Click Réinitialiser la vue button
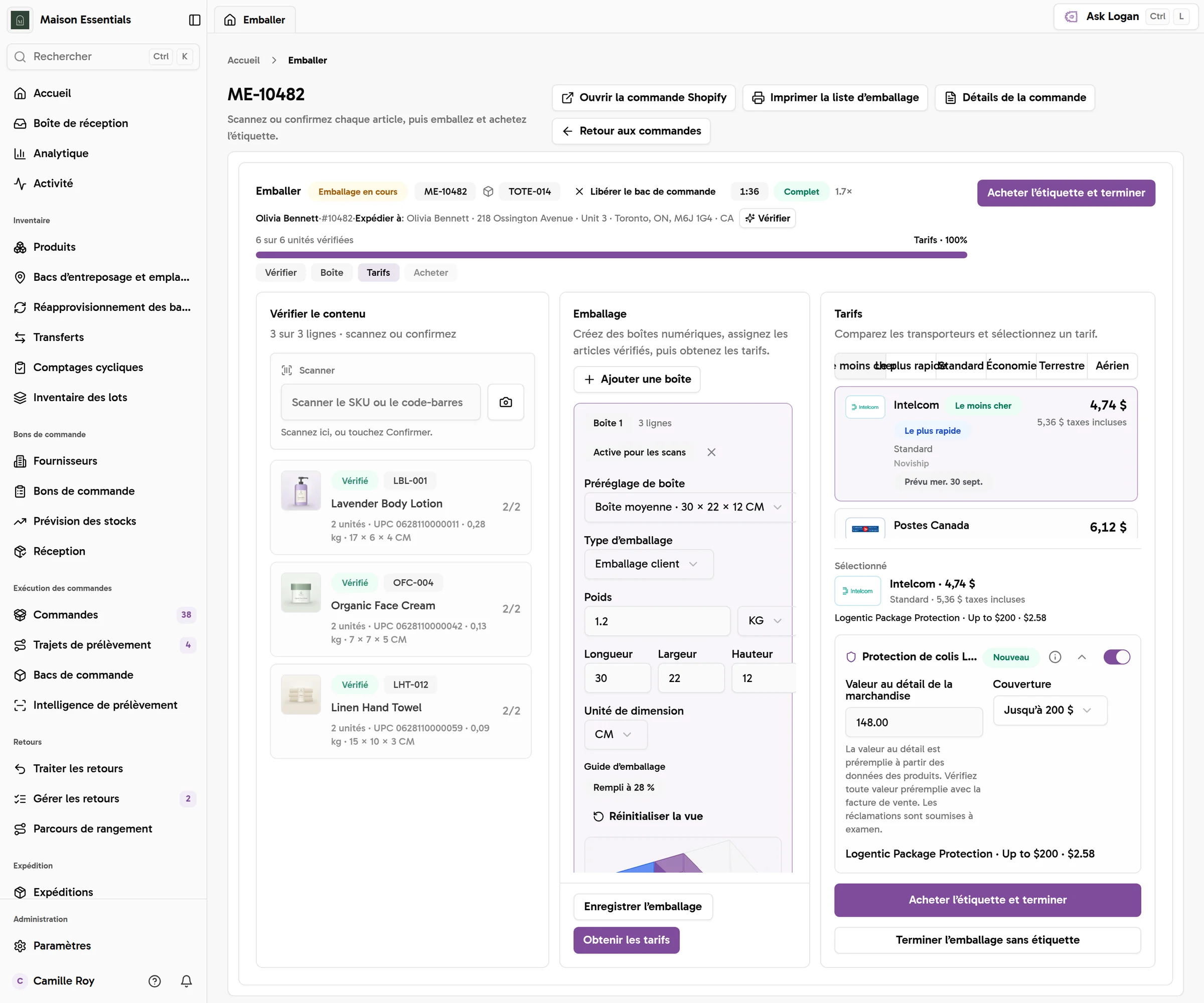1204x1003 pixels. [649, 816]
